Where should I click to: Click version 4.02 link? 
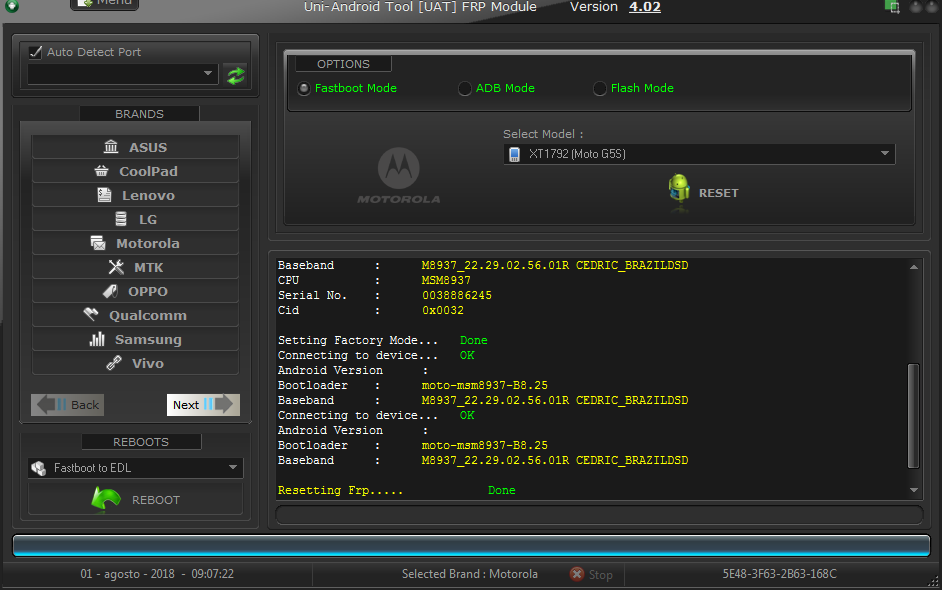(645, 7)
